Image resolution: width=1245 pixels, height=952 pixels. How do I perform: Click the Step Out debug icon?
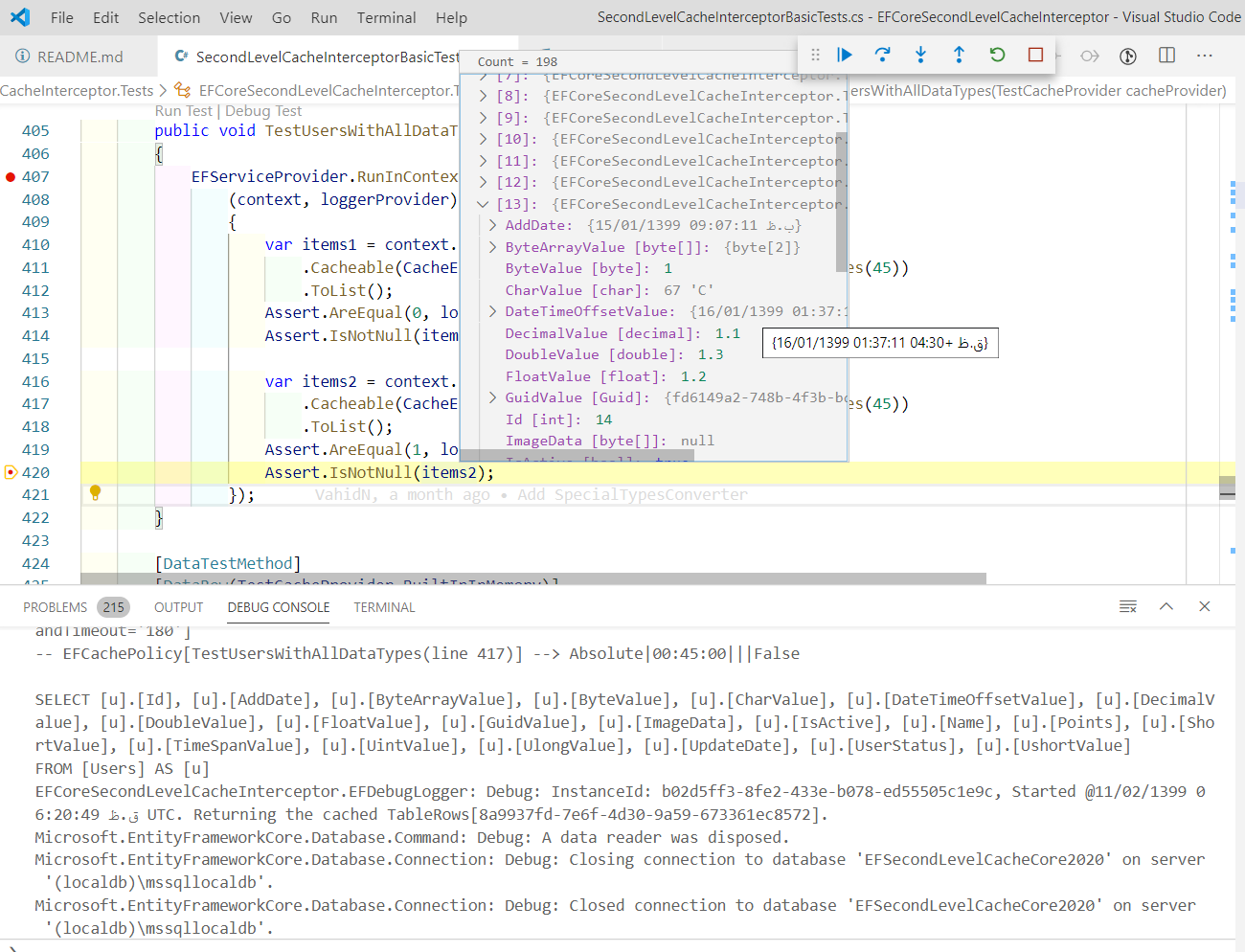959,55
